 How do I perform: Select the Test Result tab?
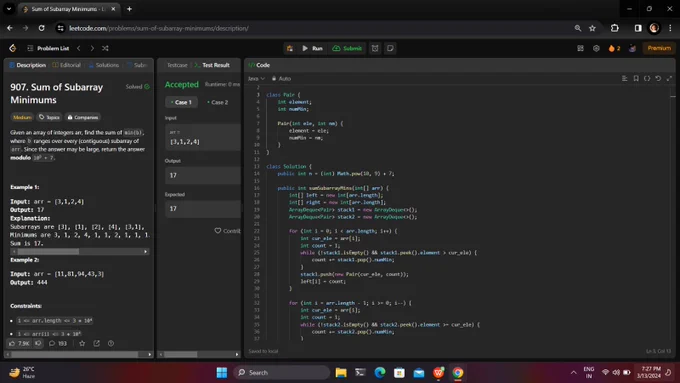(x=212, y=65)
